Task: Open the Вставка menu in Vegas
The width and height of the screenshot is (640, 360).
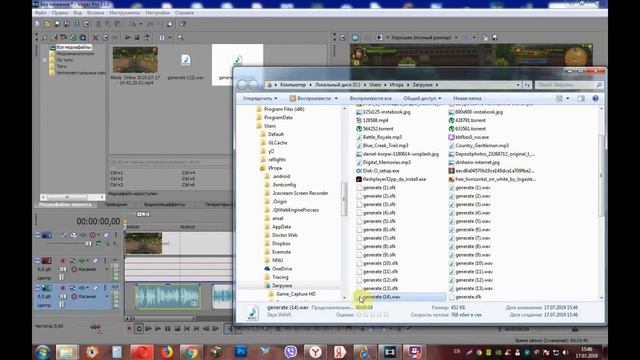Action: [96, 13]
